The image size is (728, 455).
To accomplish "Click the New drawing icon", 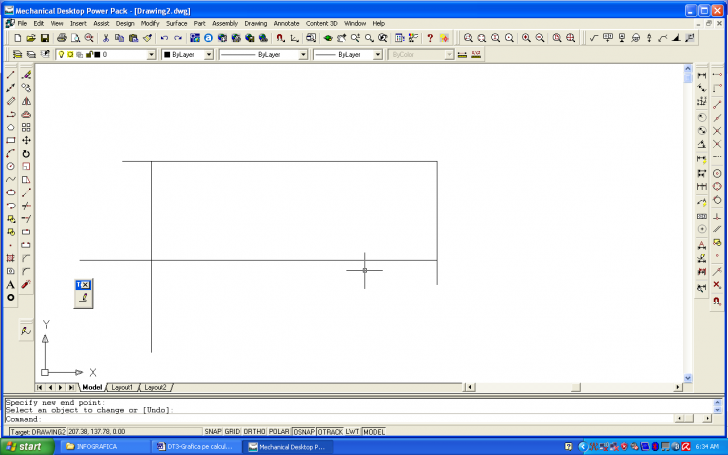I will [x=18, y=38].
